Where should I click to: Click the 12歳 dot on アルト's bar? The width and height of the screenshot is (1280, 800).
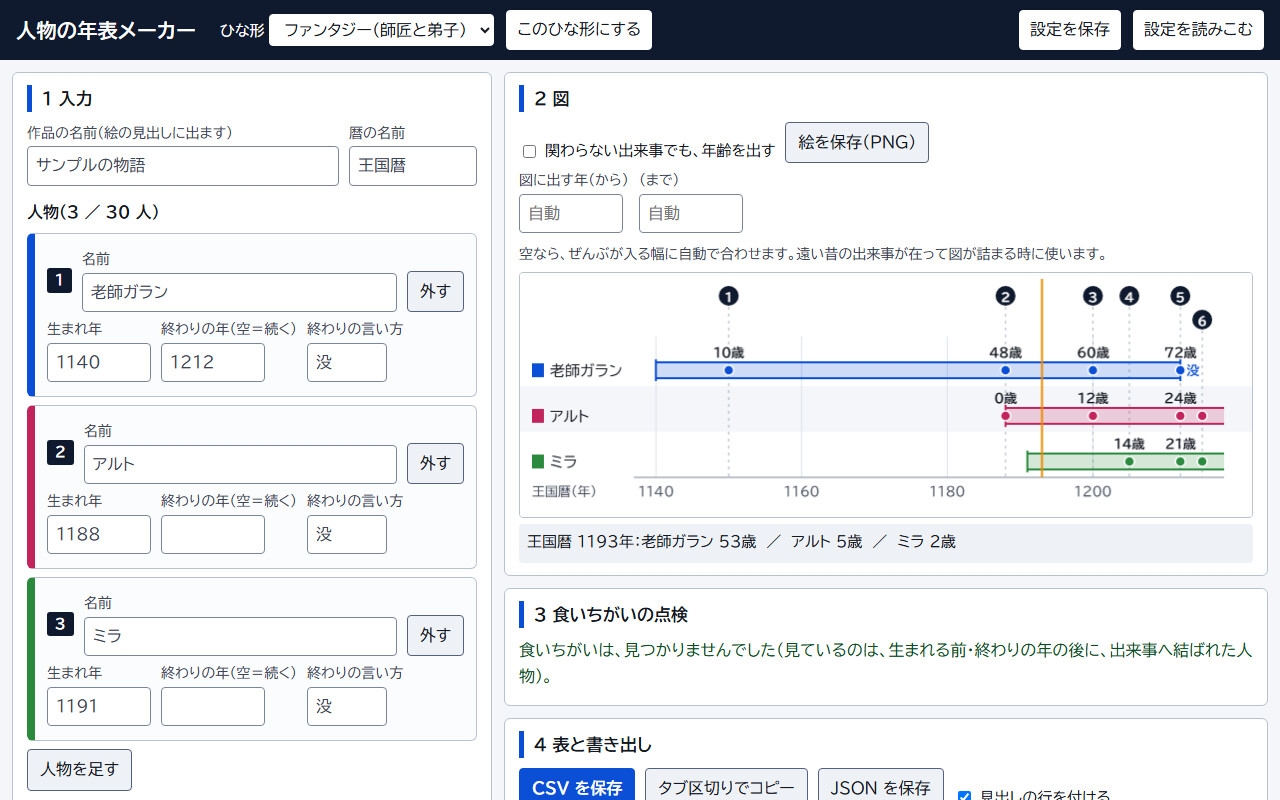tap(1093, 416)
